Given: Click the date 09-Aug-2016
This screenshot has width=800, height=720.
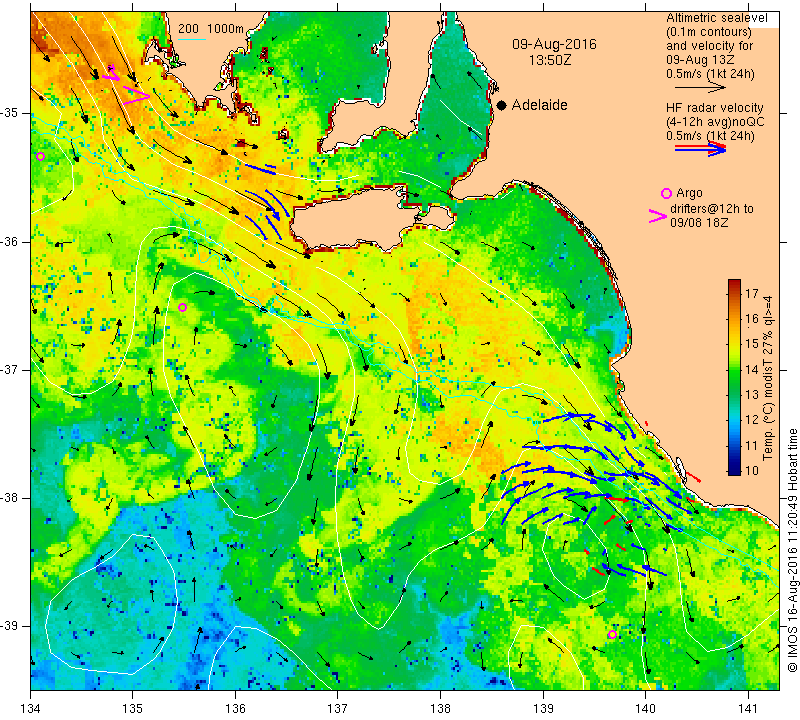Looking at the screenshot, I should (554, 44).
